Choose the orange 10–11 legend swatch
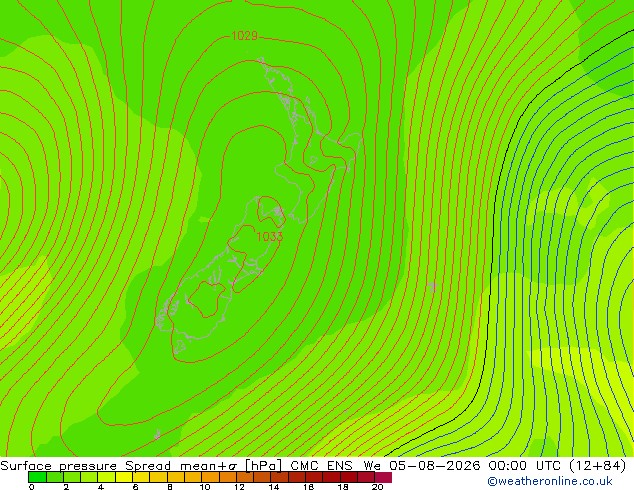634x490 pixels. point(210,477)
